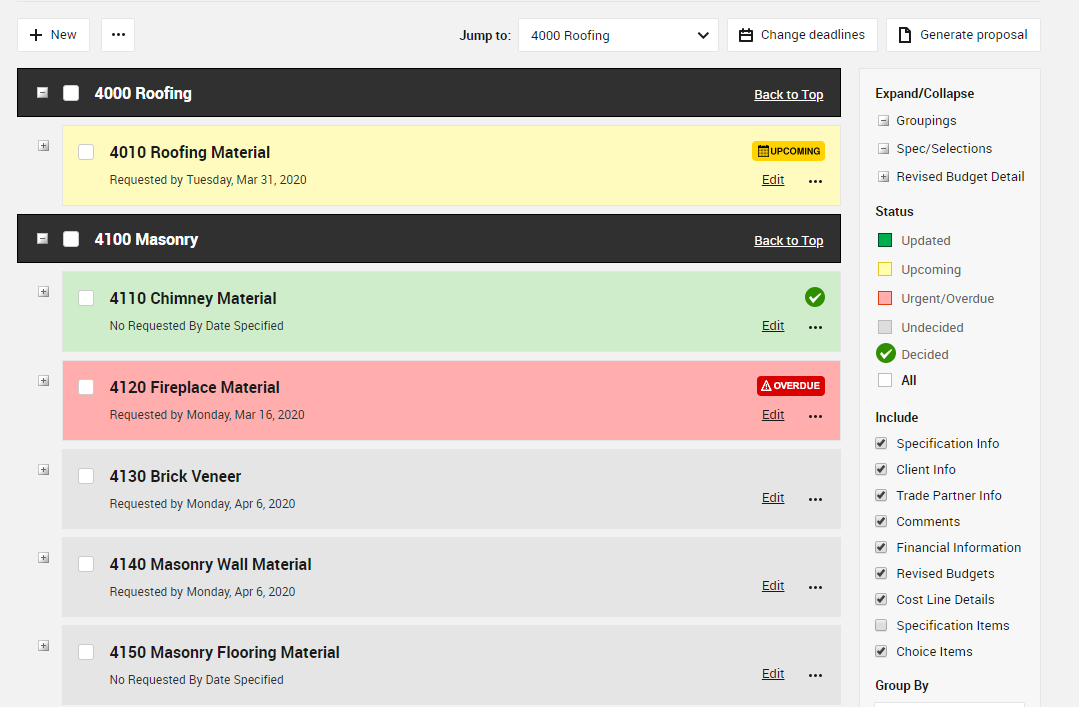Filter by Decided status
The height and width of the screenshot is (707, 1079).
tap(885, 354)
